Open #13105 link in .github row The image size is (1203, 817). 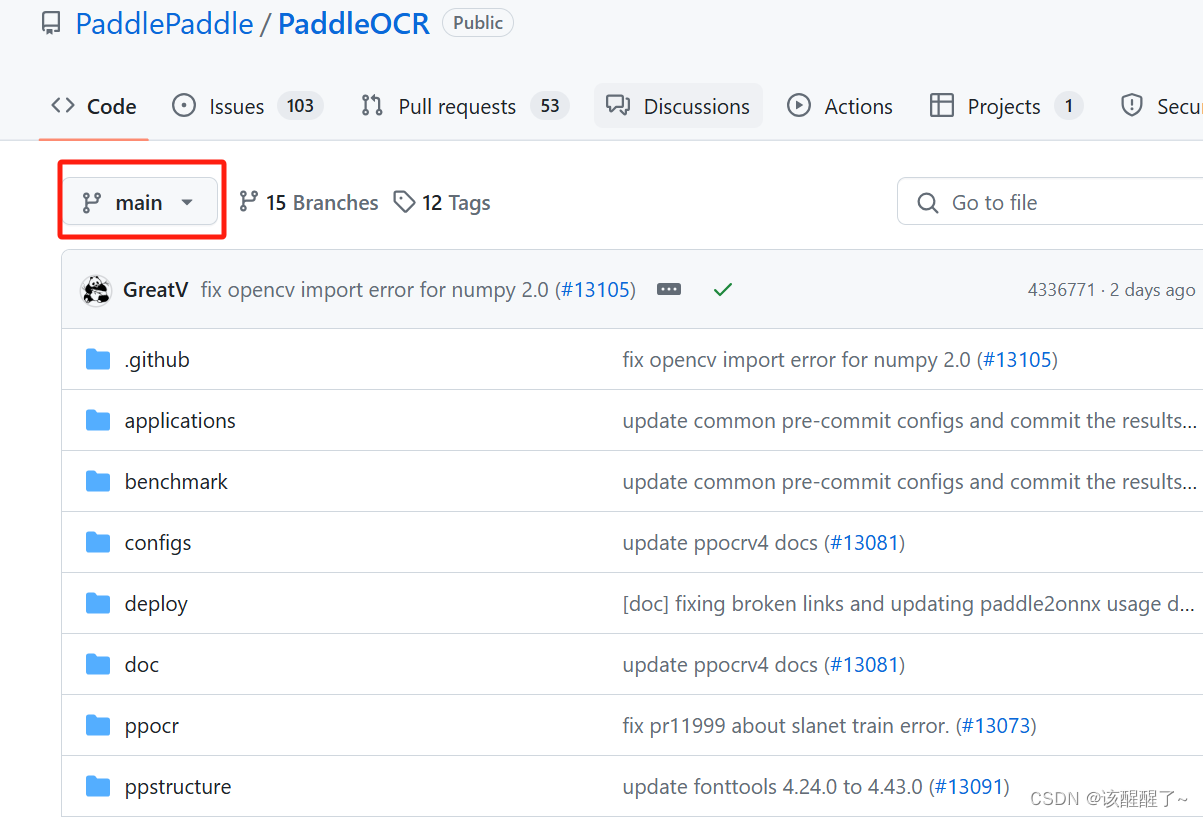point(1017,360)
